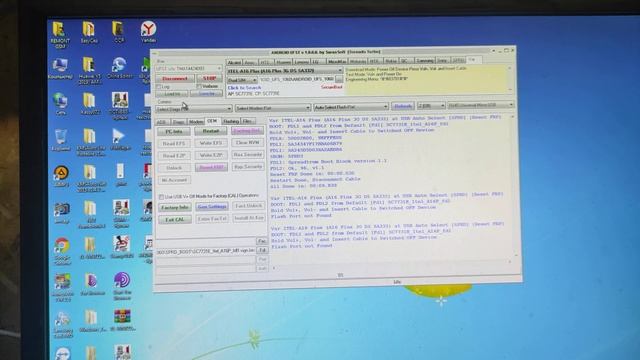Click the red Disconnect button
Image resolution: width=640 pixels, height=360 pixels.
click(x=175, y=78)
